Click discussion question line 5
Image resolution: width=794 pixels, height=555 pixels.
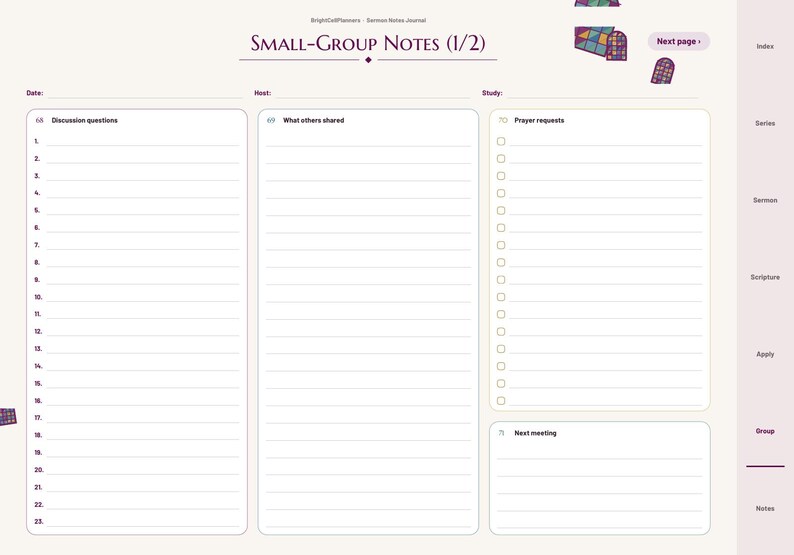143,210
